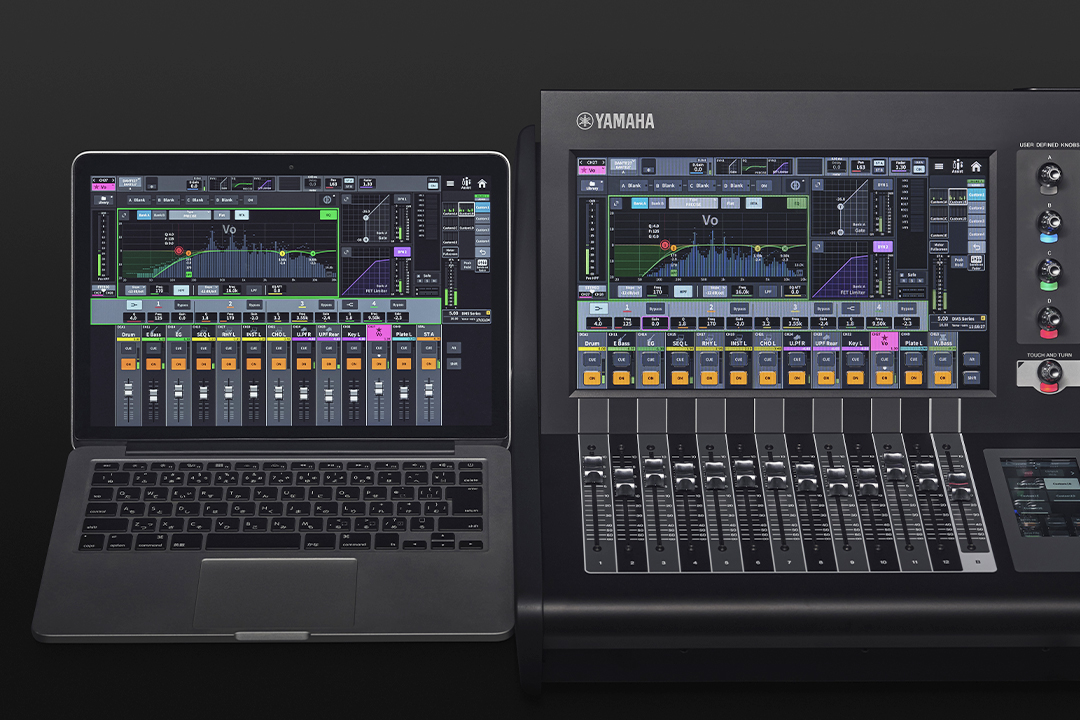This screenshot has width=1080, height=720.
Task: Click yellow band 3 node on mixer EQ graph
Action: (758, 248)
